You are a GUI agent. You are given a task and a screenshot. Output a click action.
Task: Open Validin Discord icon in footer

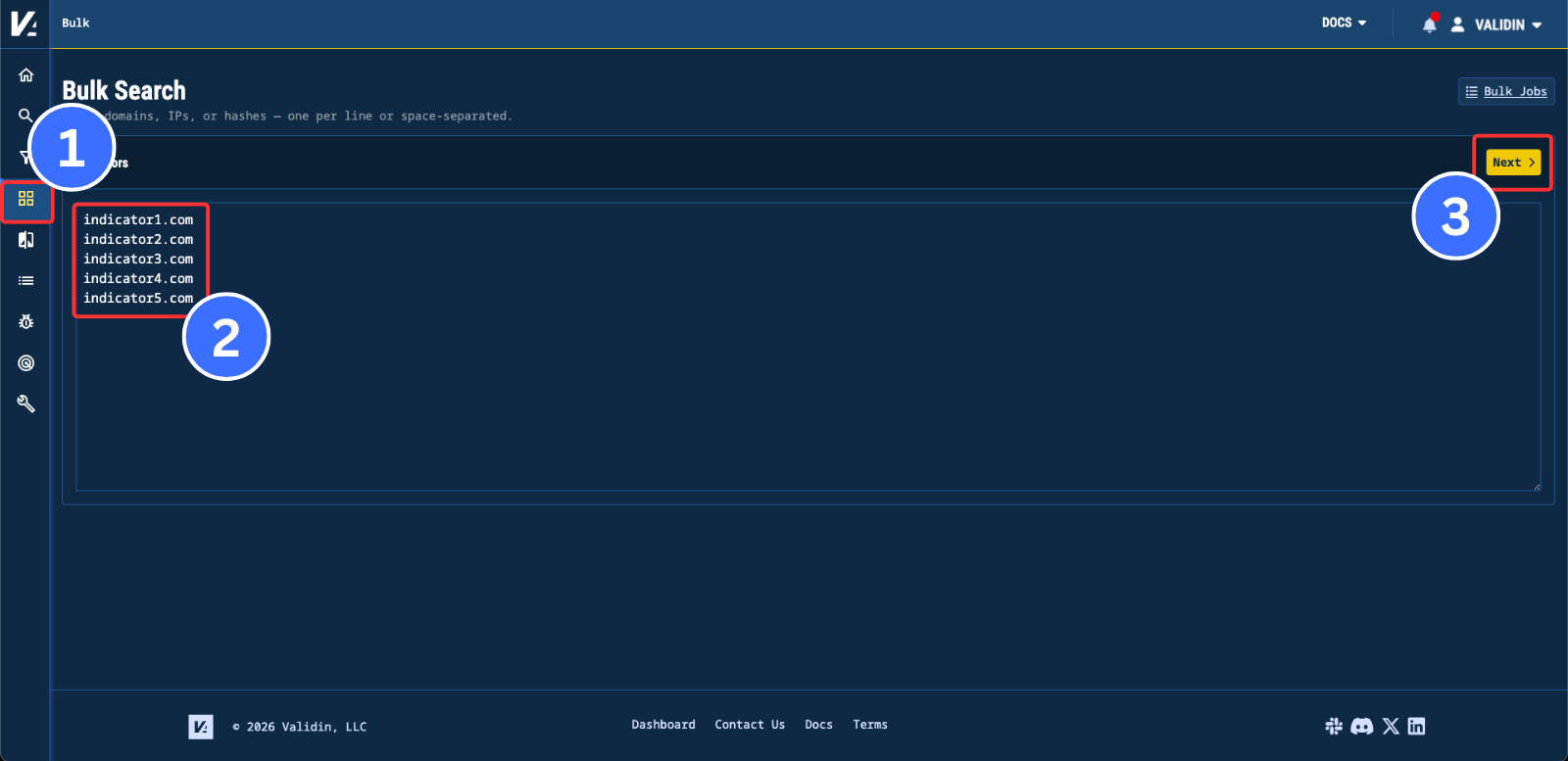pos(1362,726)
